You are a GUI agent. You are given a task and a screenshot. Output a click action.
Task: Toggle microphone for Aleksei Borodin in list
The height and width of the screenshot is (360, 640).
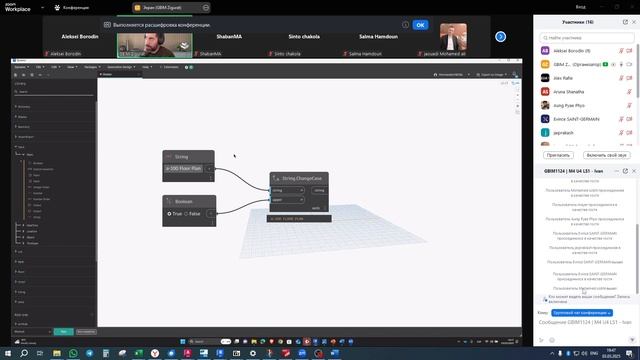coord(621,51)
